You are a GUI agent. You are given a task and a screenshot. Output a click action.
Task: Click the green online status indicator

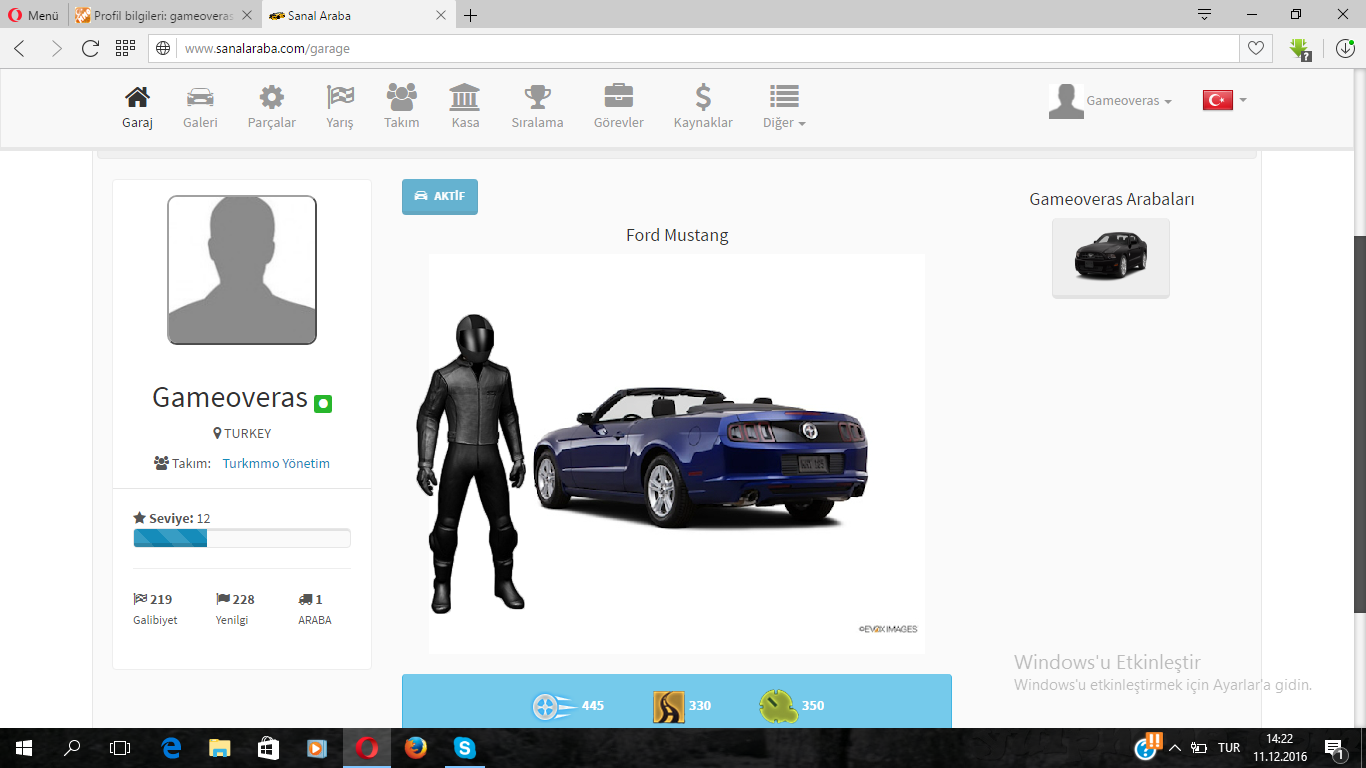323,404
